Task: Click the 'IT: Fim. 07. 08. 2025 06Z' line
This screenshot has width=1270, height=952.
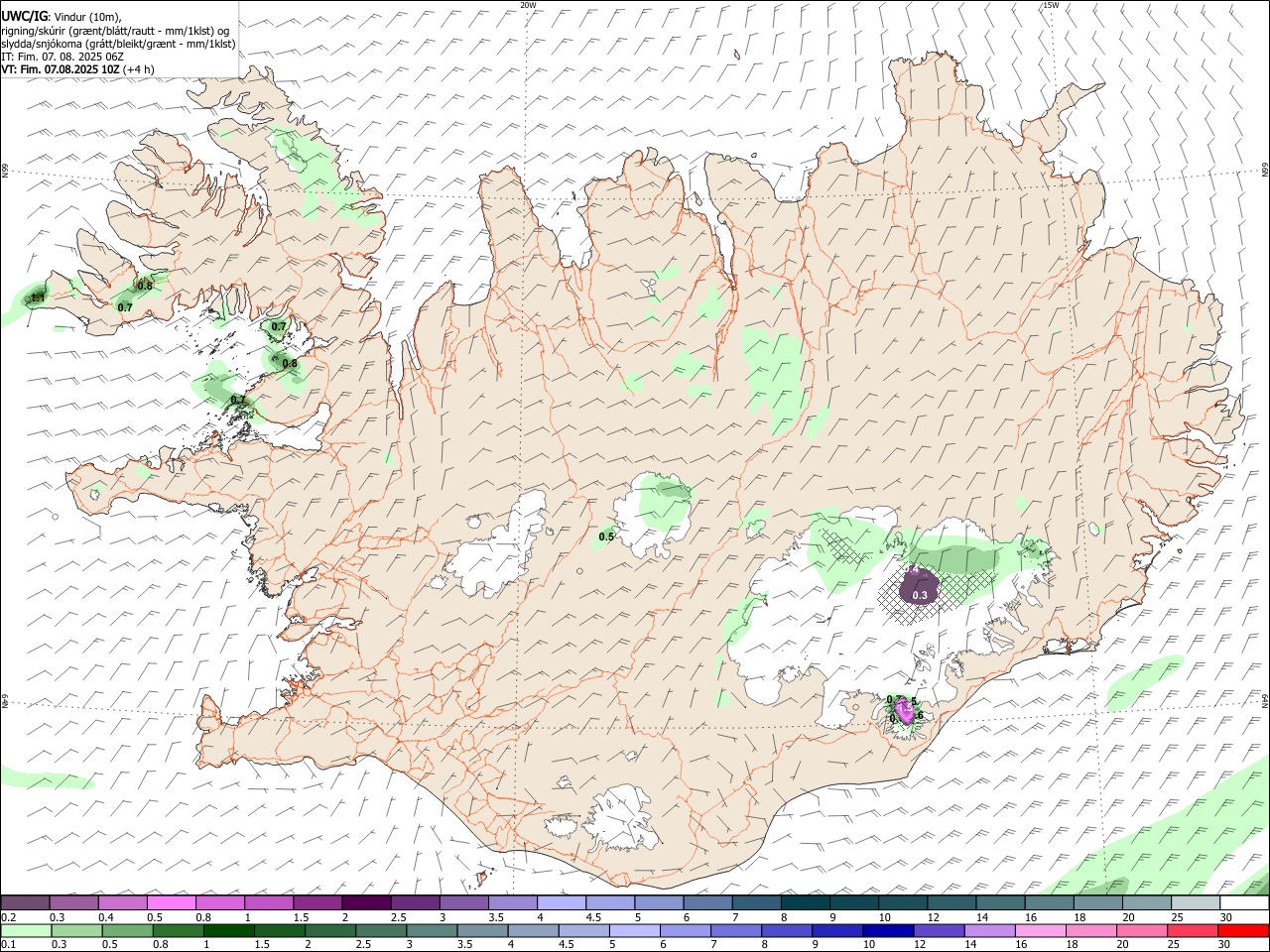Action: pos(63,57)
